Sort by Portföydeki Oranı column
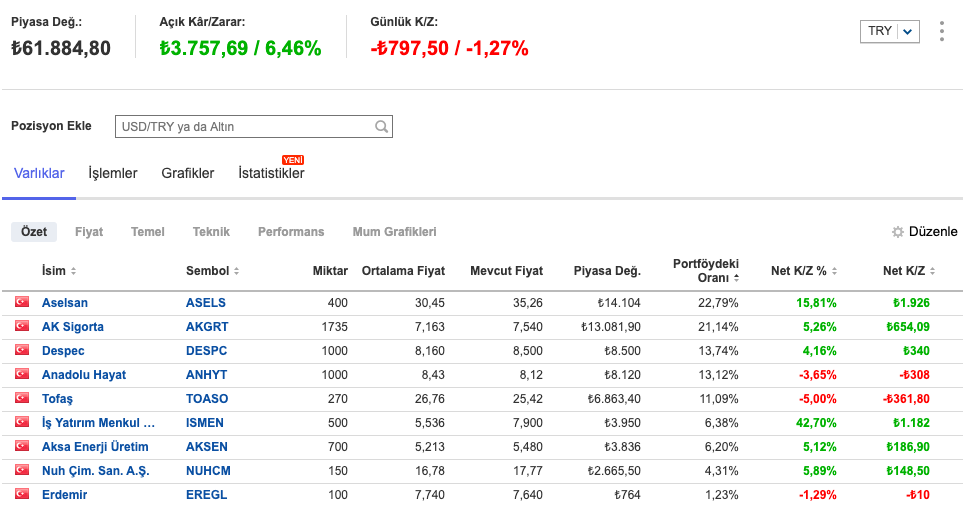The image size is (963, 515). coord(706,270)
